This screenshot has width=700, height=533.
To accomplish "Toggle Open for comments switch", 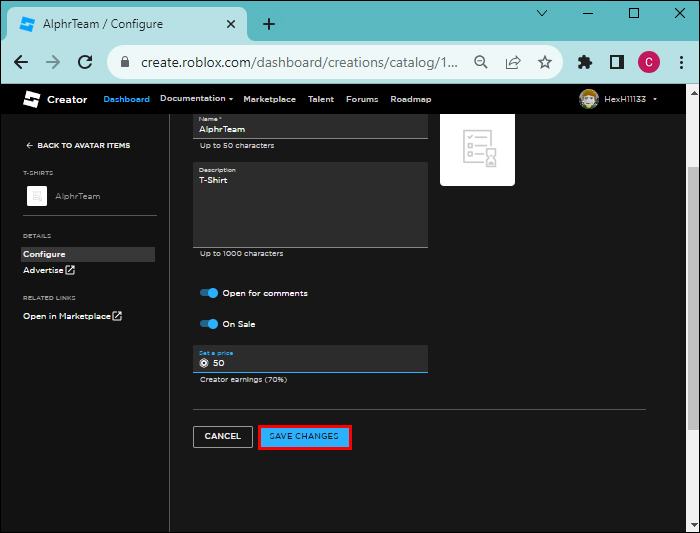I will tap(209, 293).
